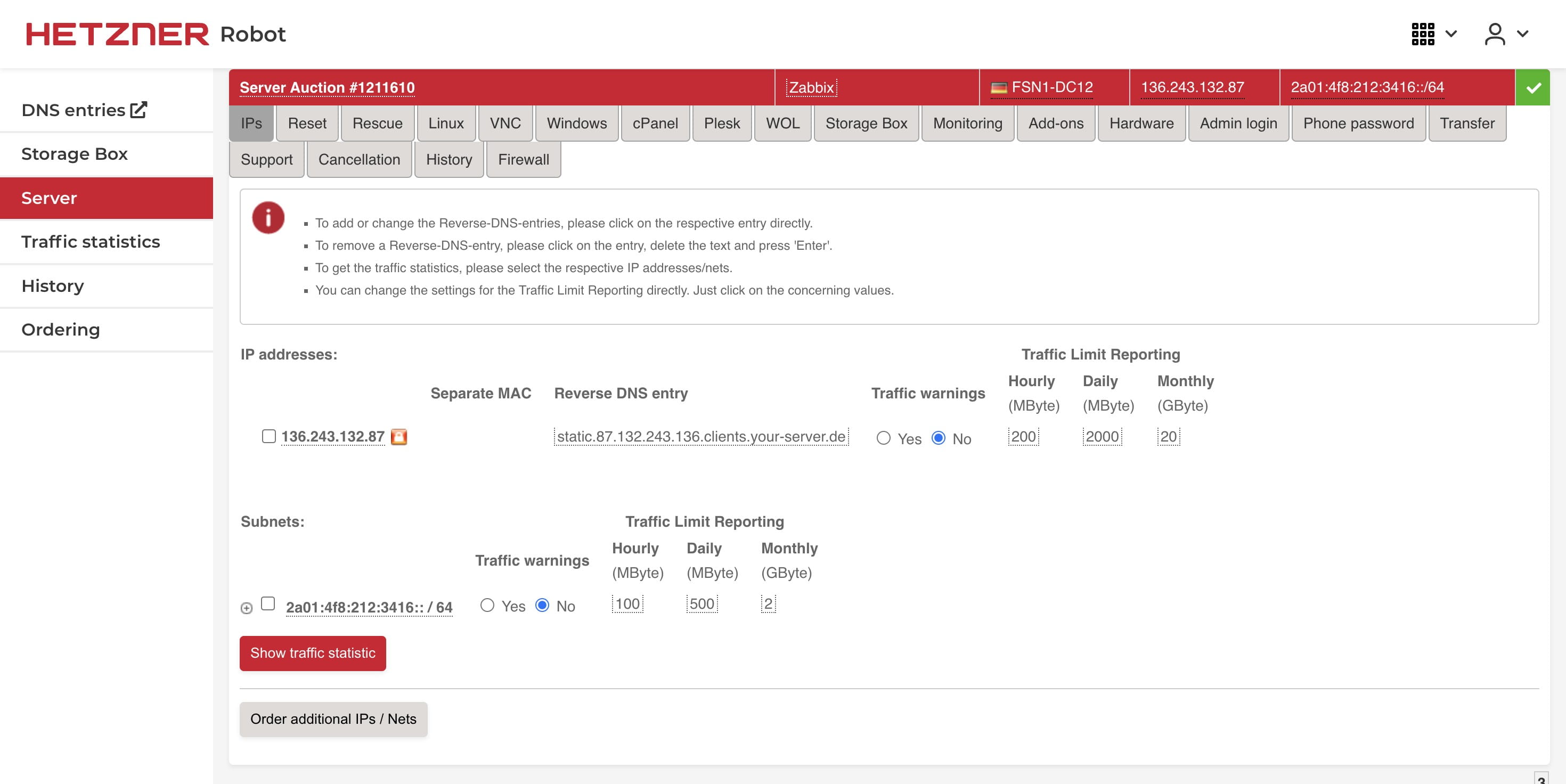Open the Support tab
The image size is (1566, 784).
pos(266,160)
